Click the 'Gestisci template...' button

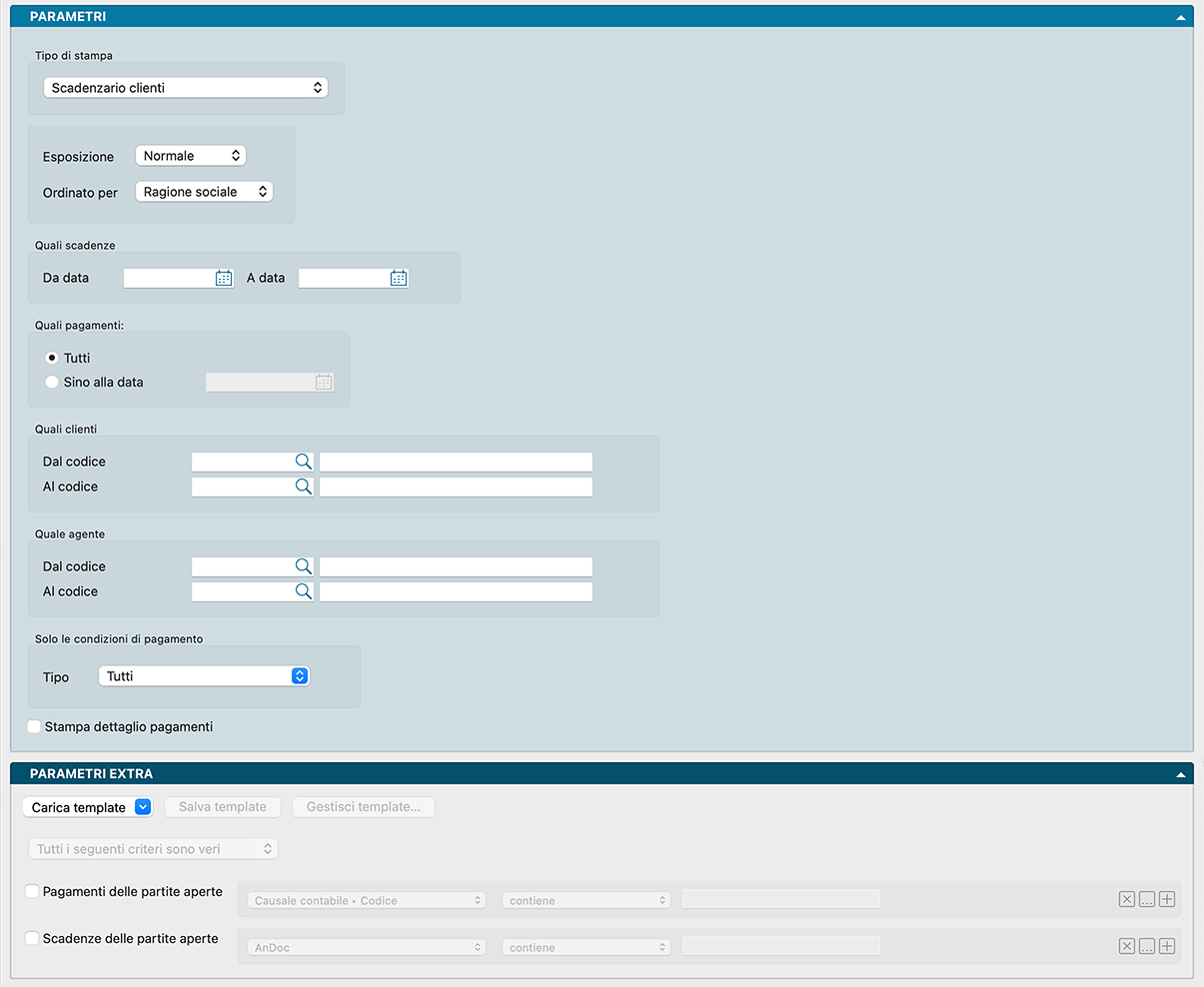[363, 807]
